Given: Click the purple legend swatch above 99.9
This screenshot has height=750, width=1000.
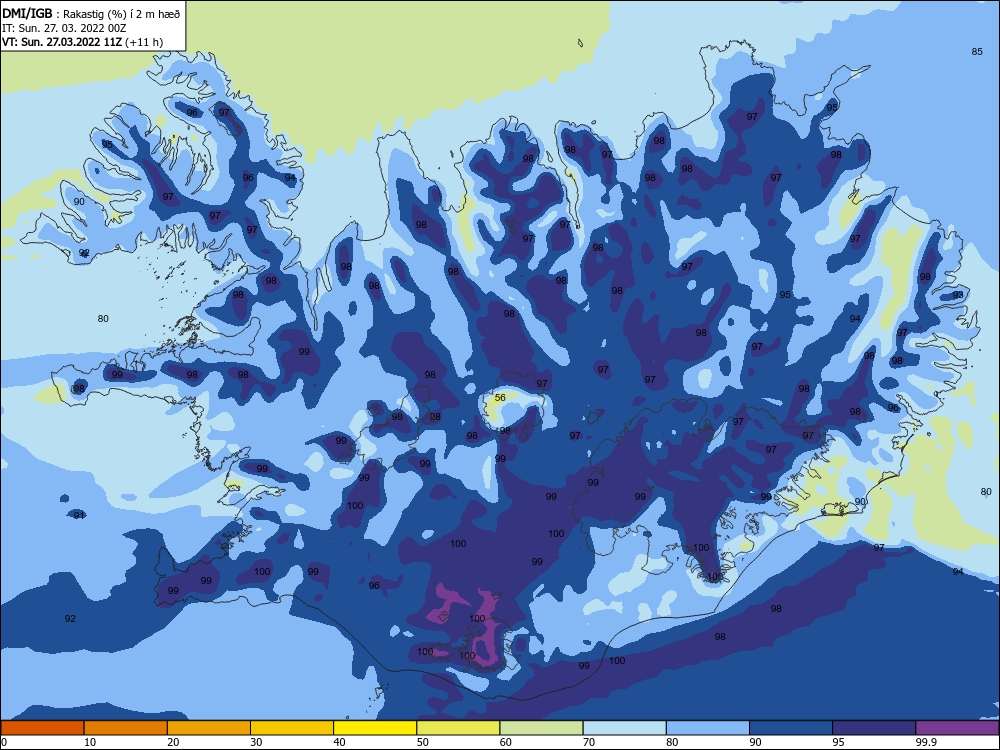Looking at the screenshot, I should [x=957, y=728].
